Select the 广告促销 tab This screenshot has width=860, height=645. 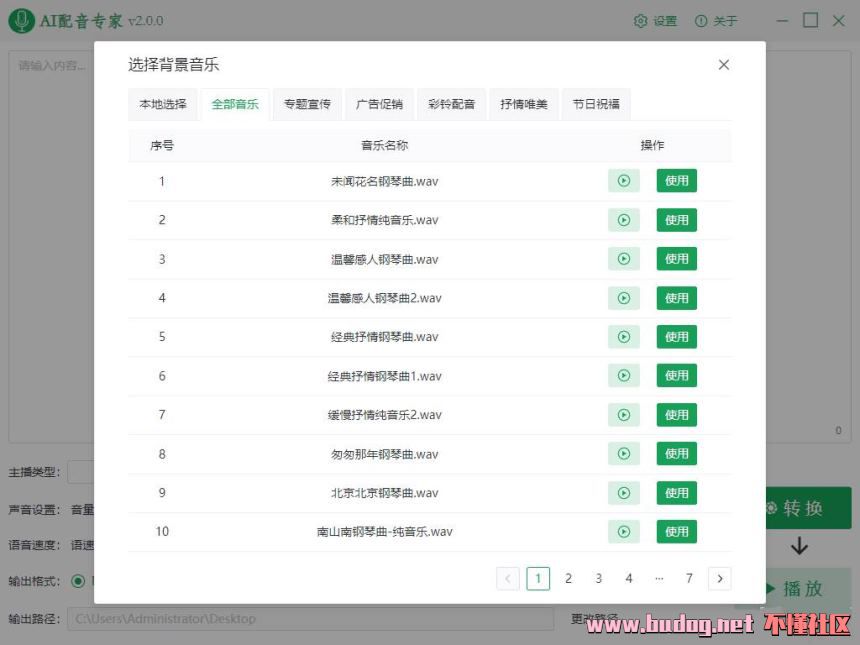(379, 104)
